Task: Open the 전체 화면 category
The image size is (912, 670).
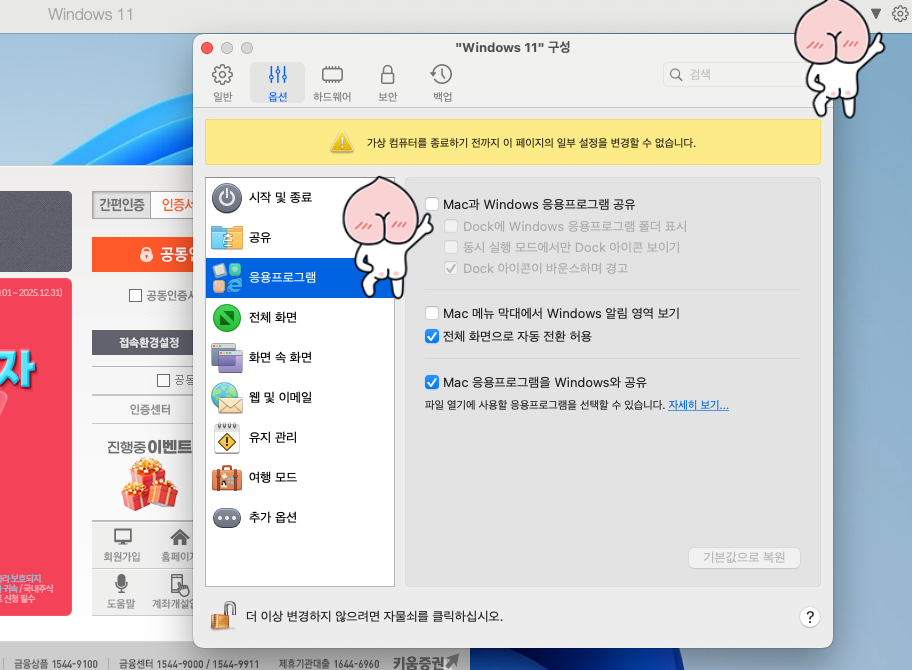Action: pos(300,318)
